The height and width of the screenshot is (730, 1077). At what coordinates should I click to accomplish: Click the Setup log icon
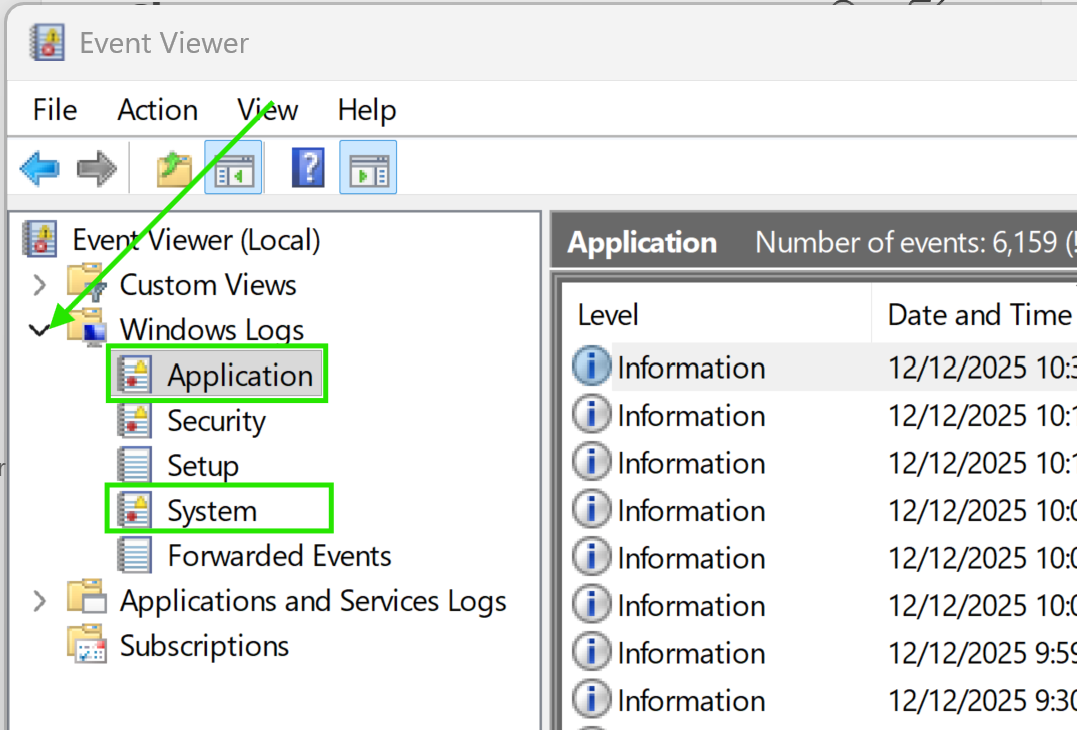135,465
